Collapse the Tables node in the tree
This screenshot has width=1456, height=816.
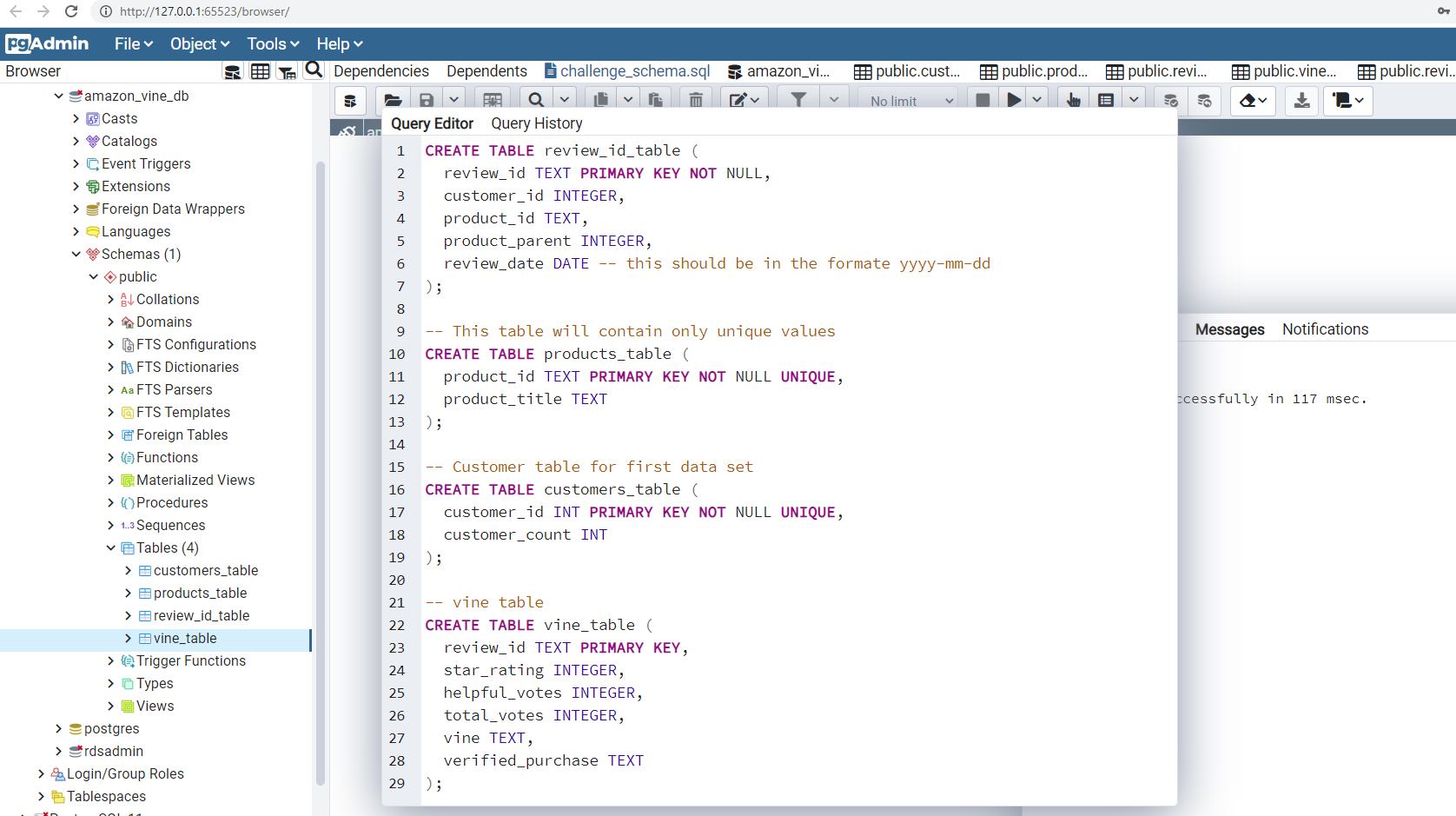tap(110, 547)
